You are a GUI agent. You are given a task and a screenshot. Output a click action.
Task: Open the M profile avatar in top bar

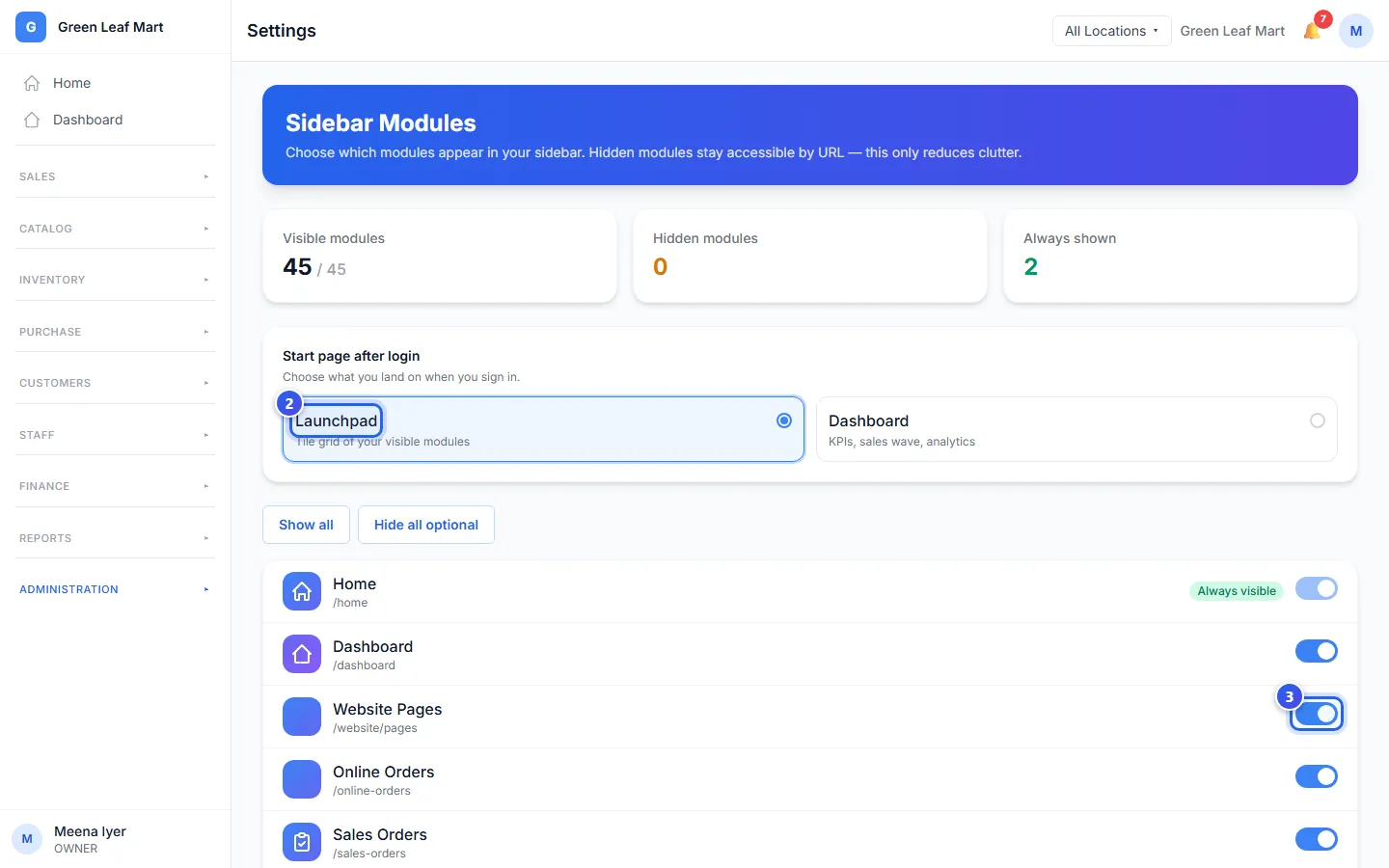point(1356,31)
